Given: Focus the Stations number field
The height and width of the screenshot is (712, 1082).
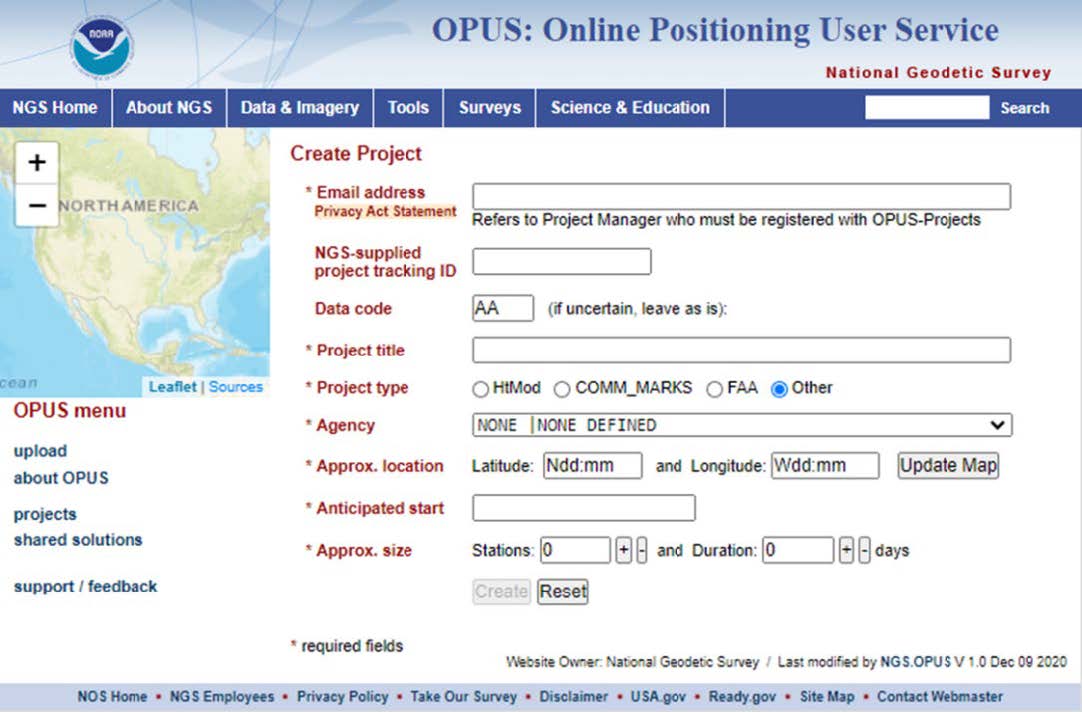Looking at the screenshot, I should pyautogui.click(x=576, y=551).
